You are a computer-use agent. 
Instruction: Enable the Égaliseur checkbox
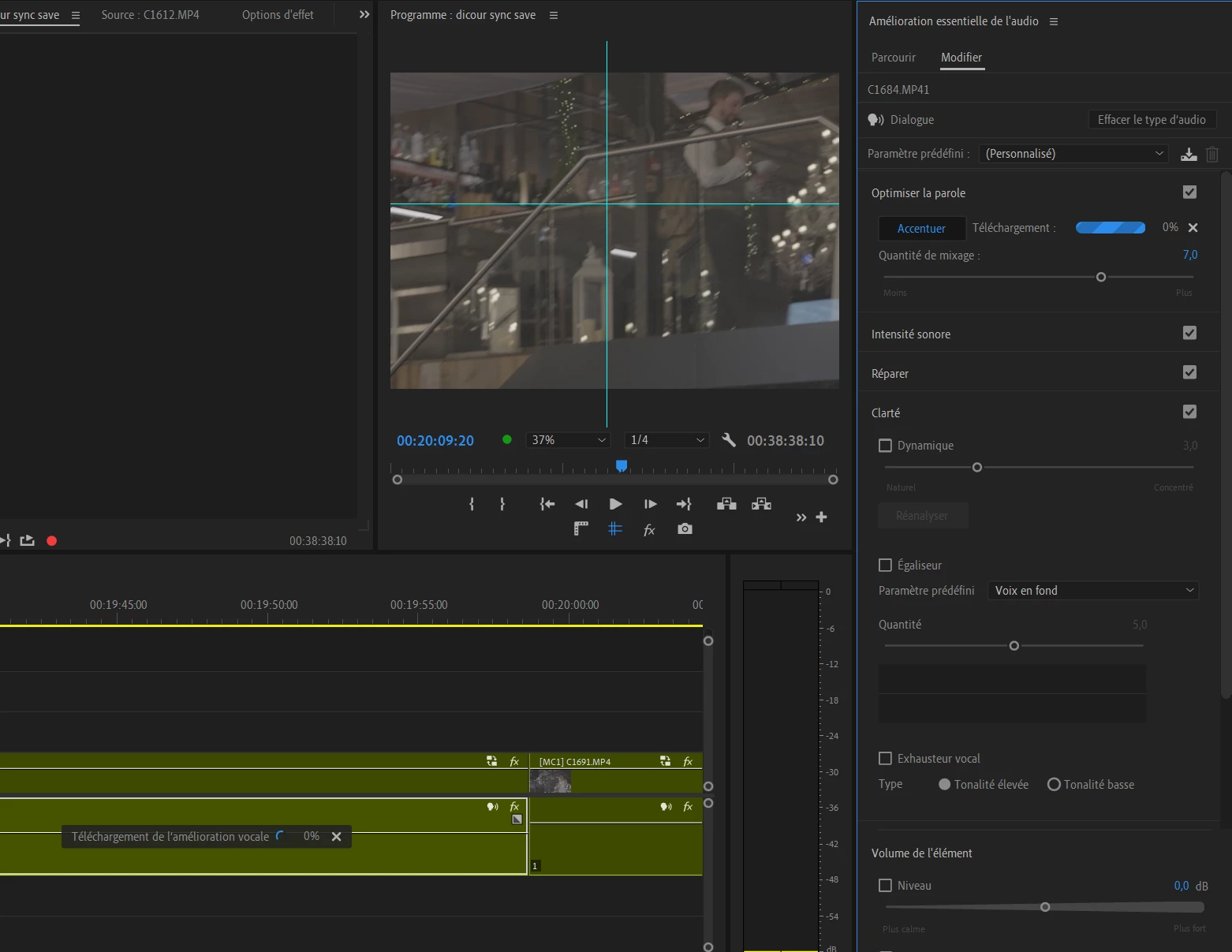click(885, 566)
